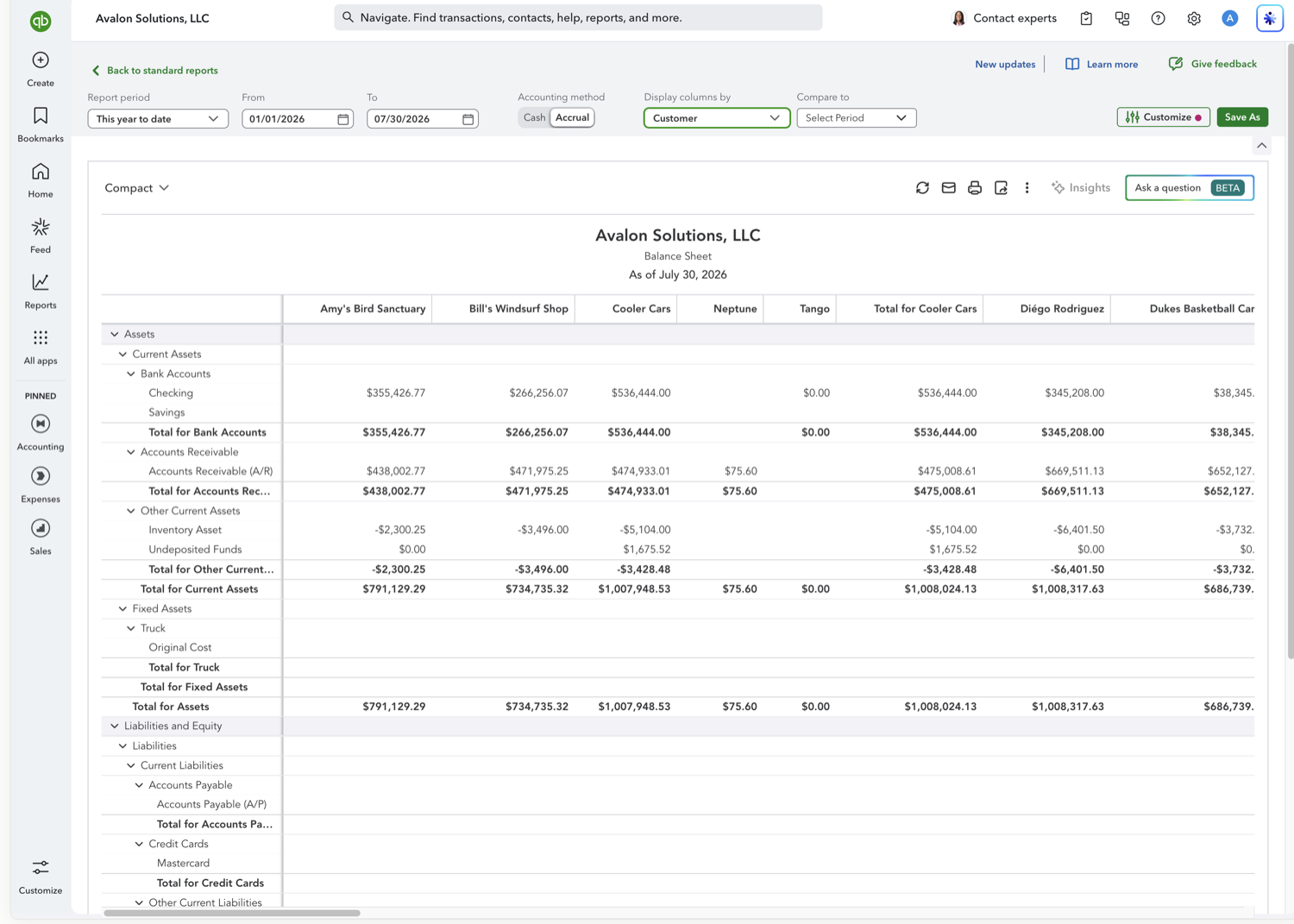This screenshot has width=1294, height=924.
Task: Collapse Current Assets group
Action: click(122, 355)
